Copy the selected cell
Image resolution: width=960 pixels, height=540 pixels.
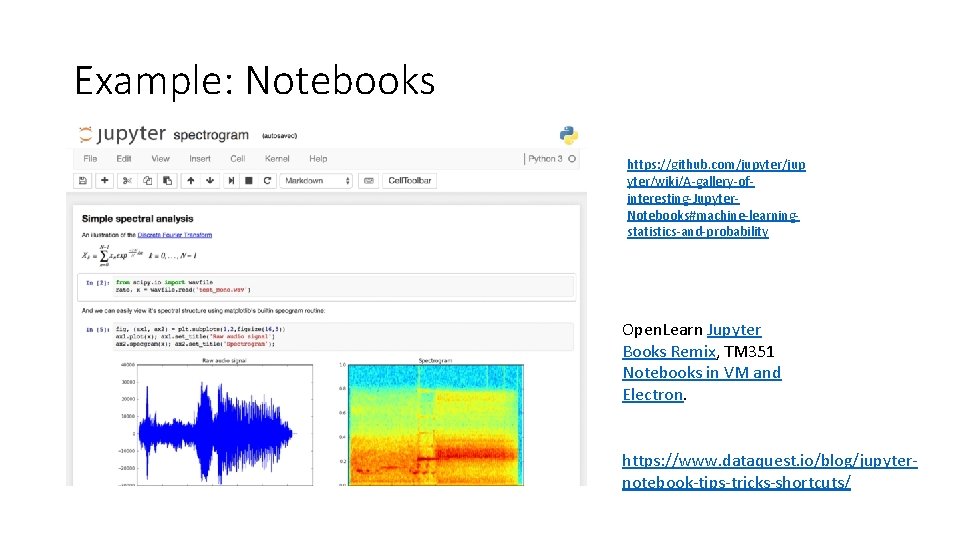148,181
